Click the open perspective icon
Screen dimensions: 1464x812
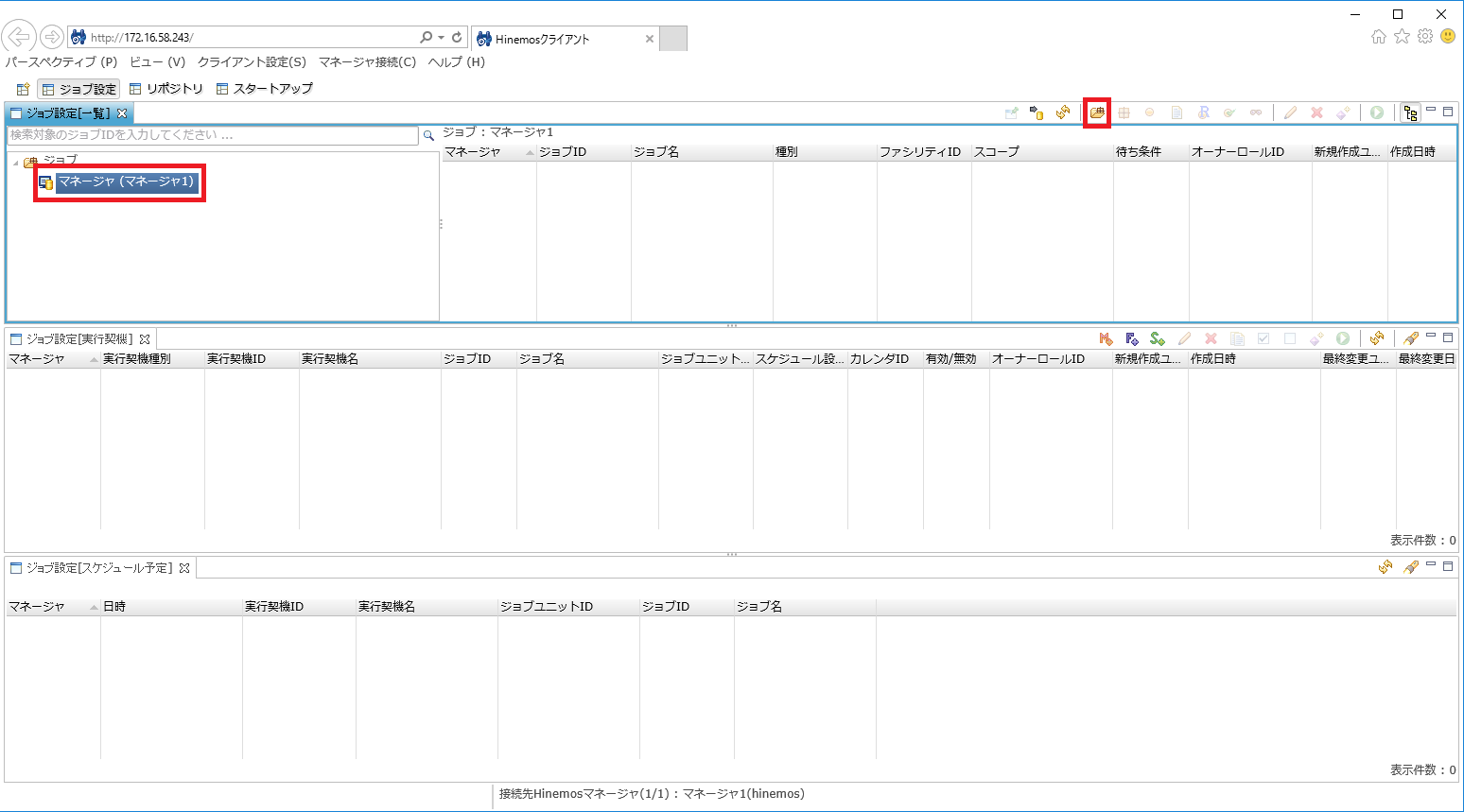pos(23,89)
